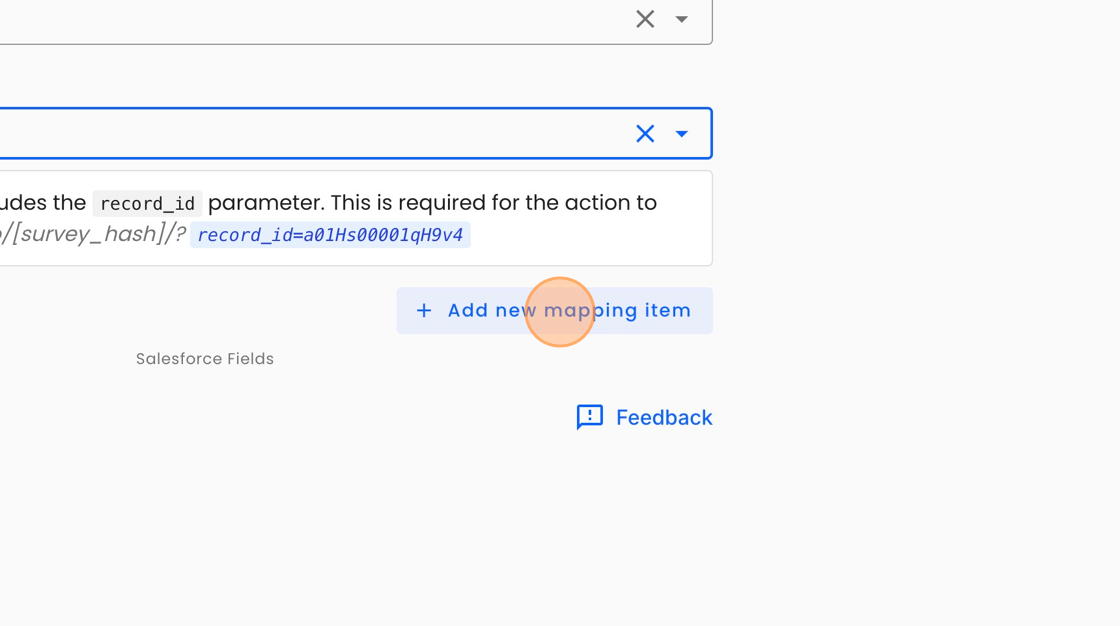This screenshot has width=1120, height=626.
Task: Click inside the blue-outlined combo box
Action: (x=300, y=134)
